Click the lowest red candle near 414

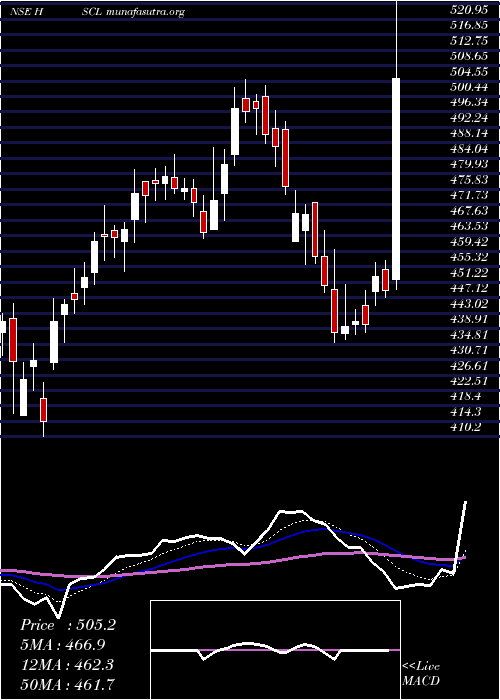click(43, 410)
